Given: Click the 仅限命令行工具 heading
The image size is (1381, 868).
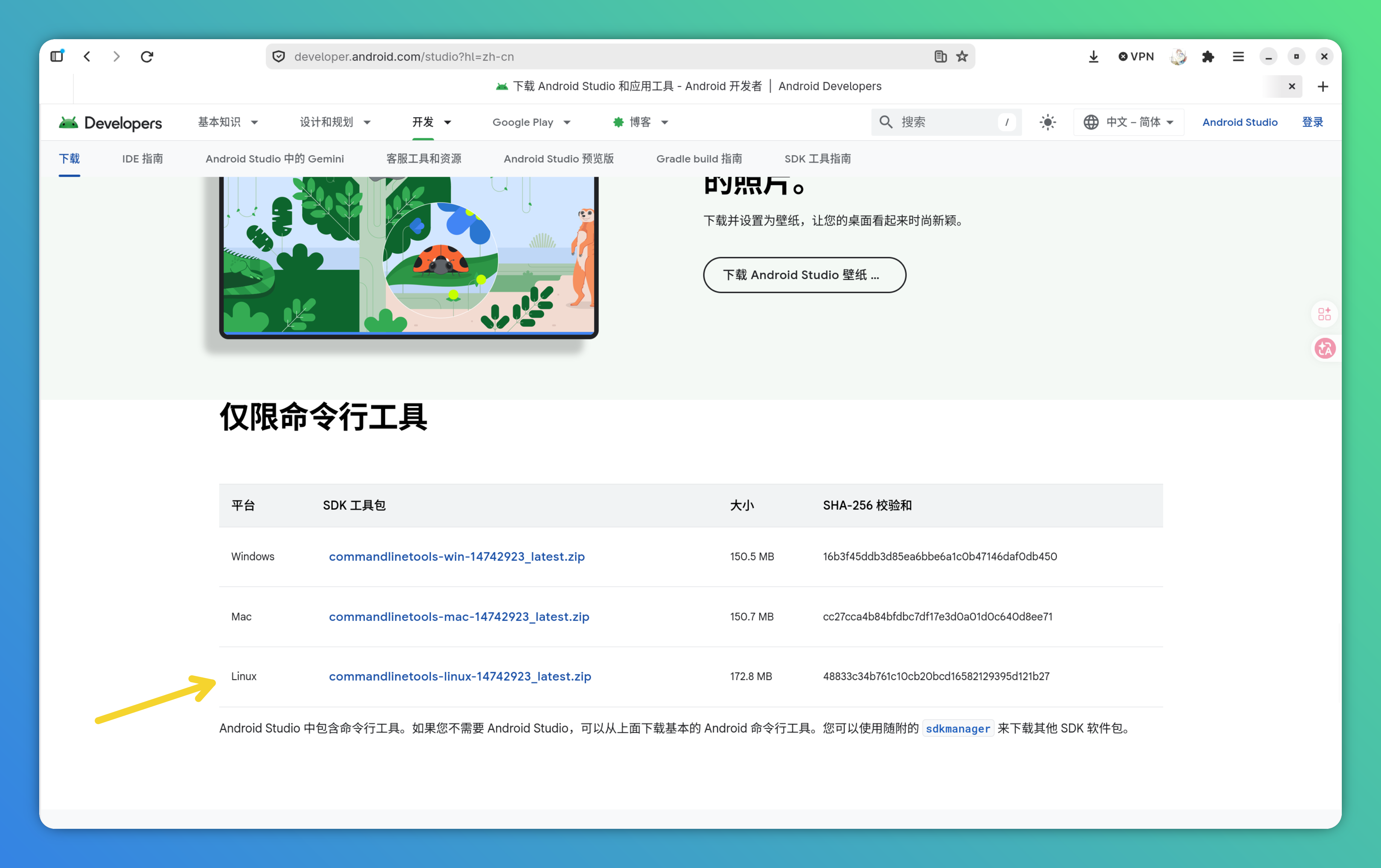Looking at the screenshot, I should tap(323, 416).
